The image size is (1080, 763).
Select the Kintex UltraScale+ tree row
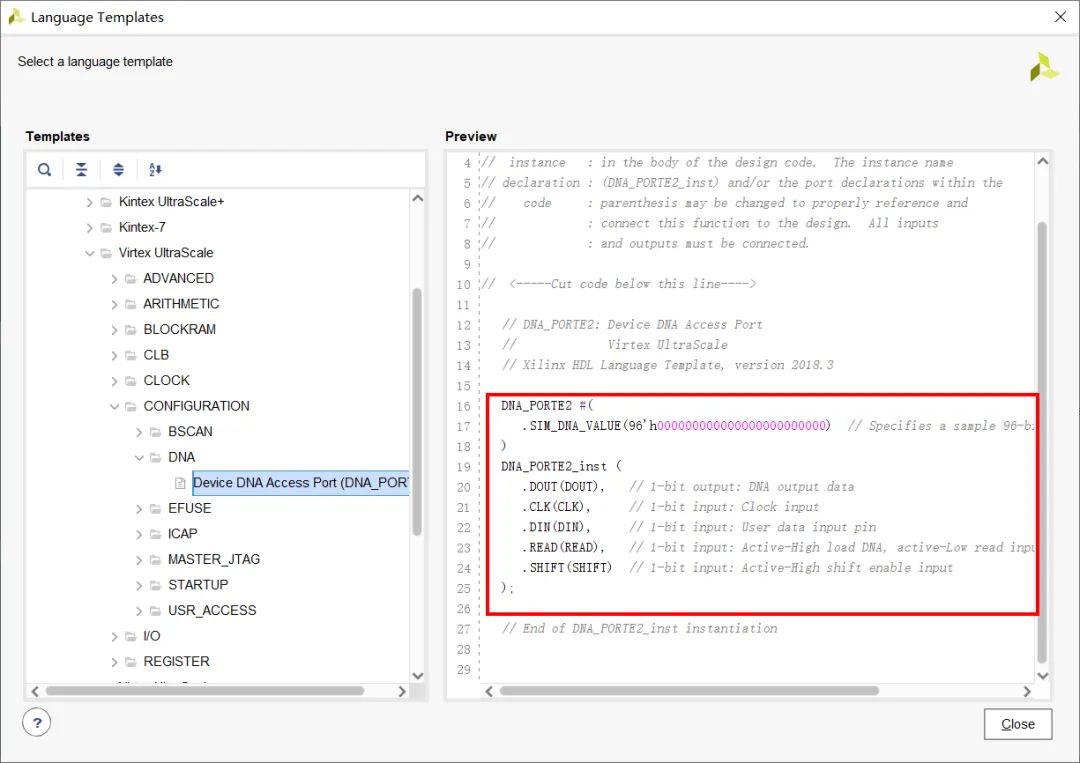[x=172, y=202]
